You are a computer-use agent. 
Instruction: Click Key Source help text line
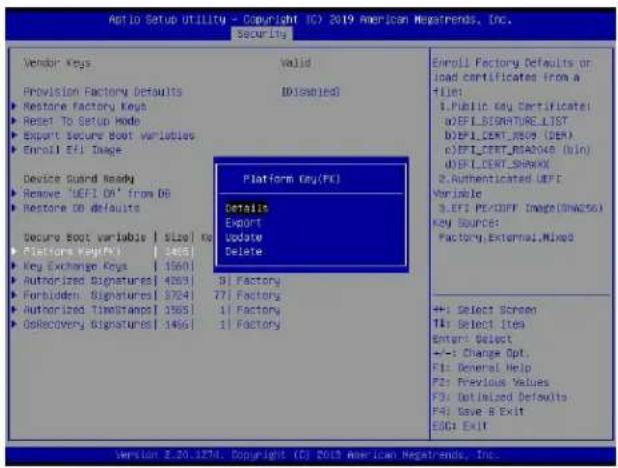tap(466, 223)
